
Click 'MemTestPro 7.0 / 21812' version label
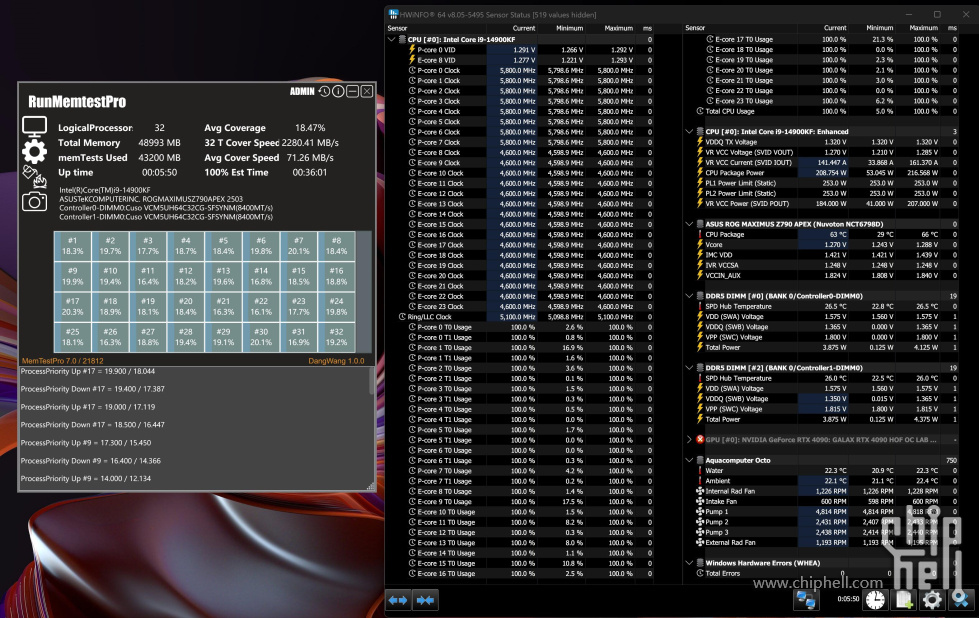pos(62,361)
